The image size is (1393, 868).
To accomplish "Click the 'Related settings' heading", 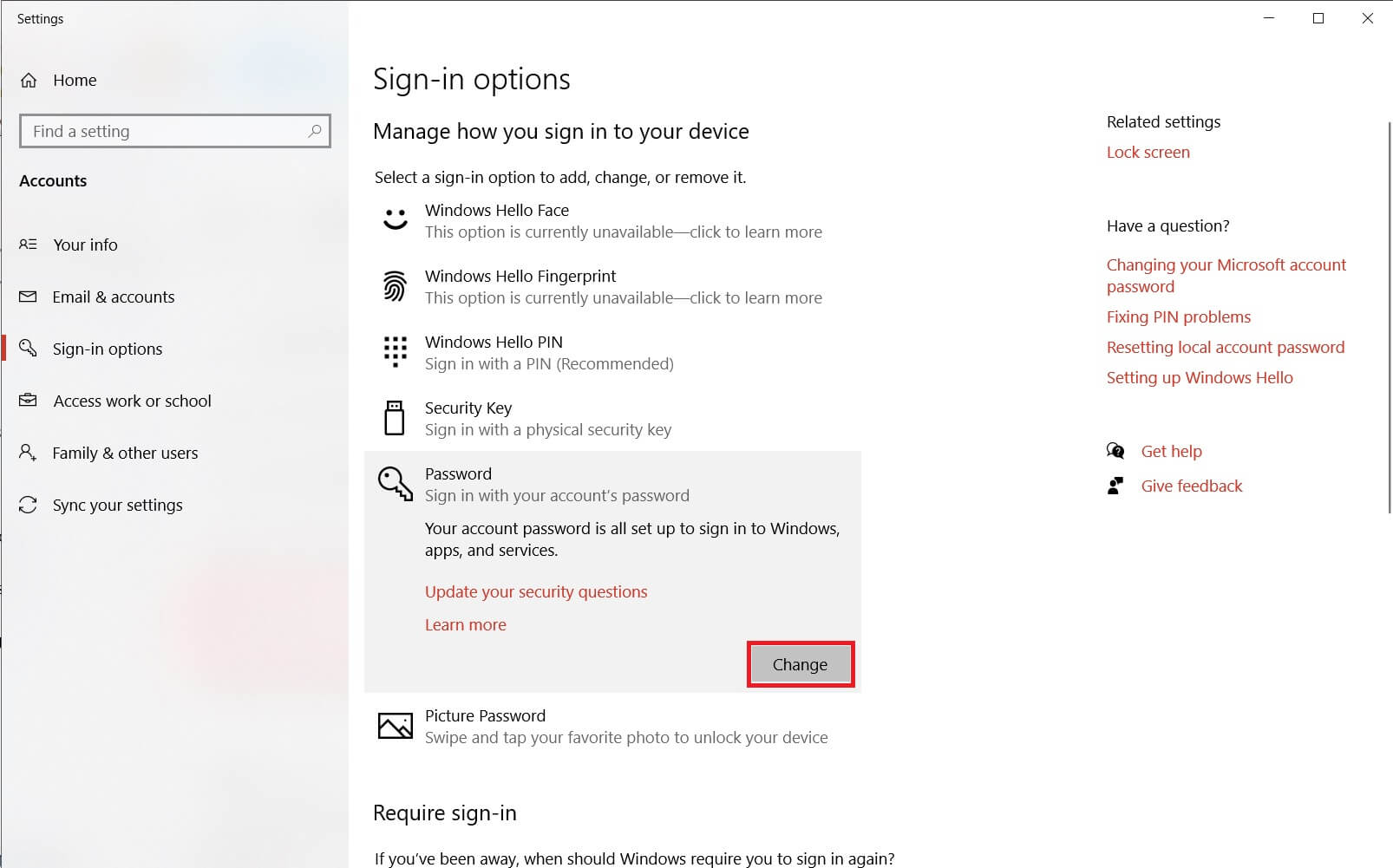I will [x=1163, y=121].
